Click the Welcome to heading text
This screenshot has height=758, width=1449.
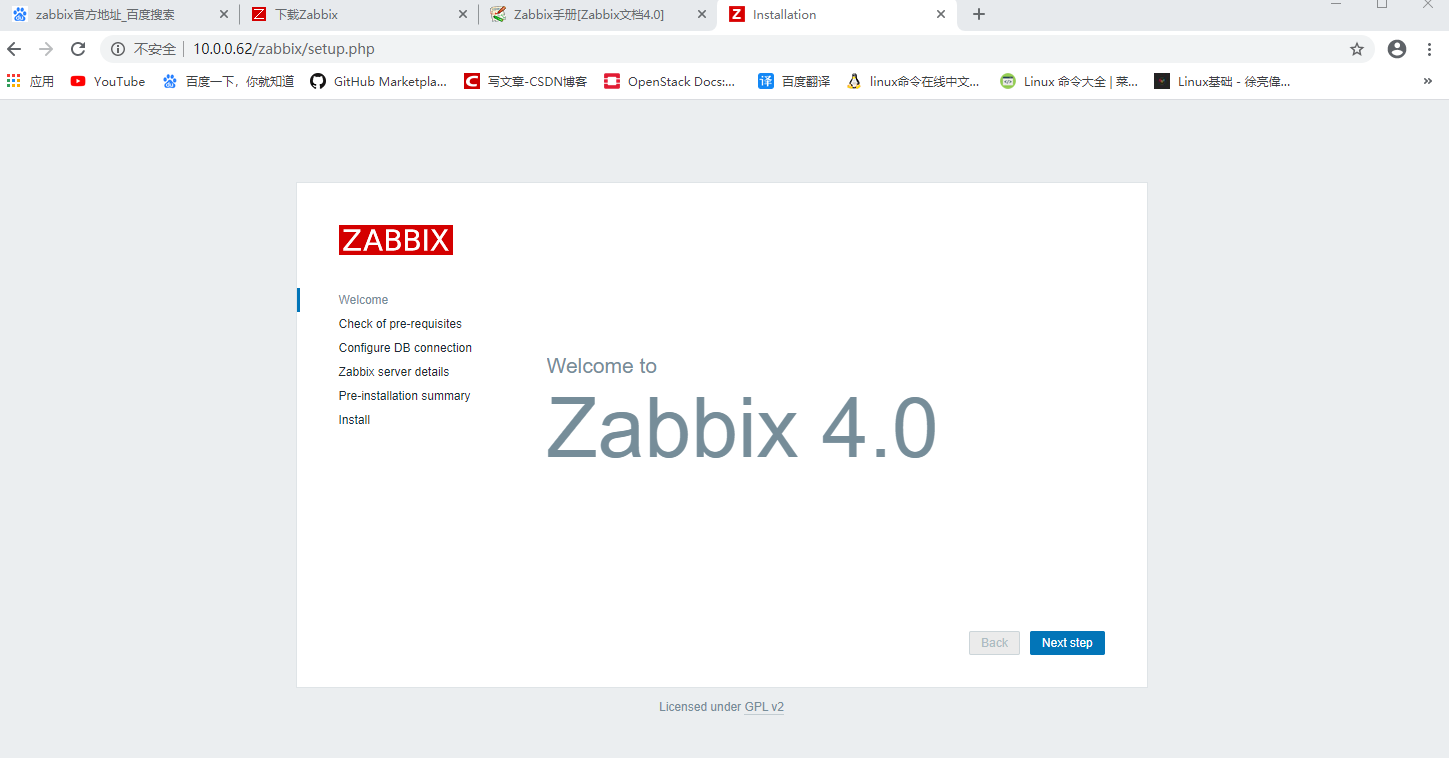[602, 366]
